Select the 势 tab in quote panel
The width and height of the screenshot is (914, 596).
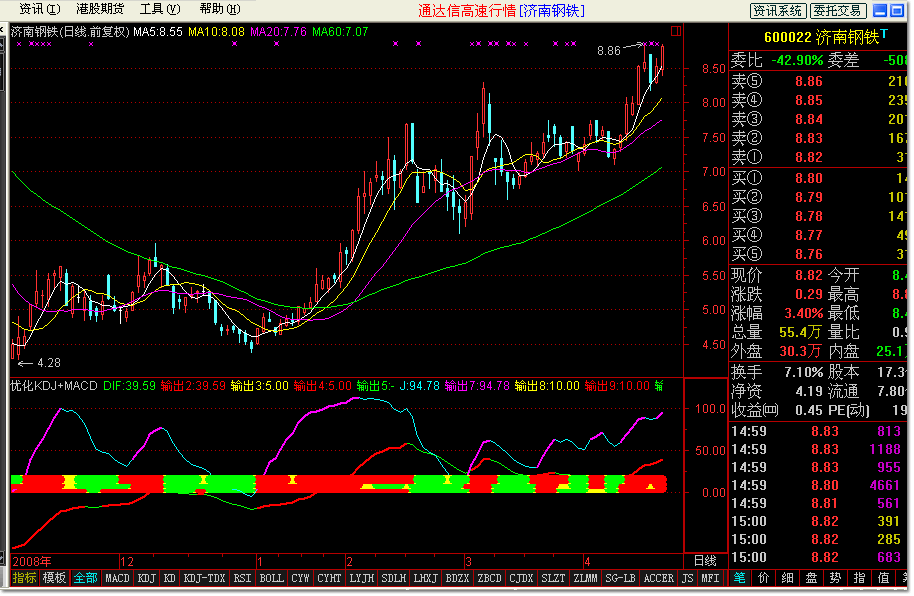835,578
